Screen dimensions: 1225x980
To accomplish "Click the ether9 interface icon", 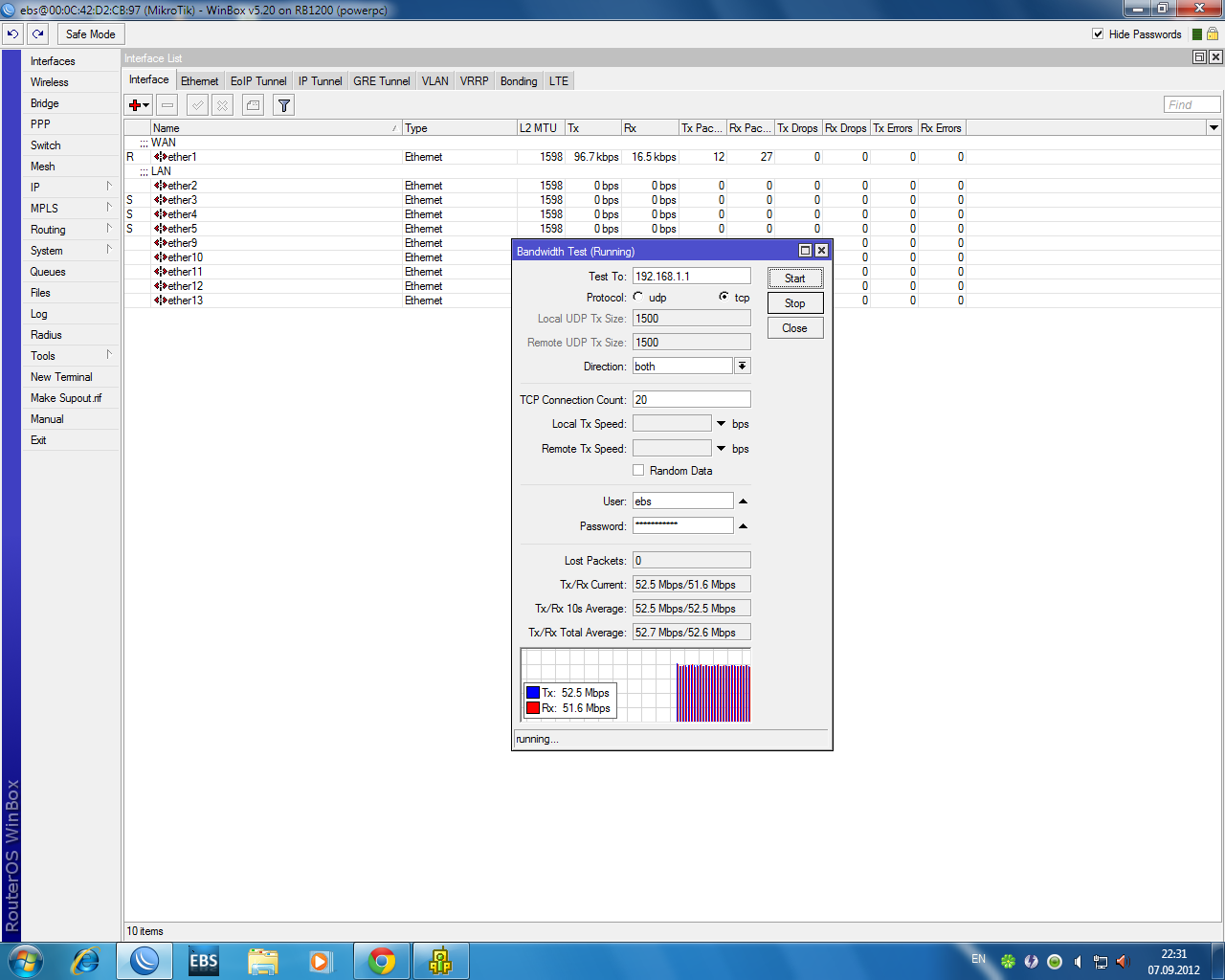I will 161,243.
